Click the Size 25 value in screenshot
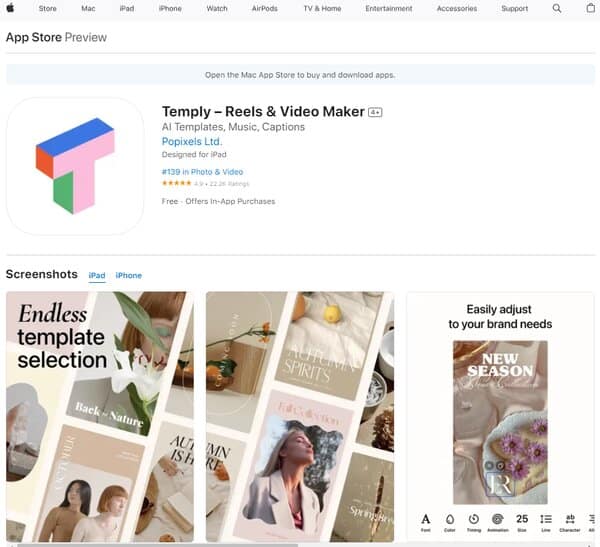 [x=522, y=521]
